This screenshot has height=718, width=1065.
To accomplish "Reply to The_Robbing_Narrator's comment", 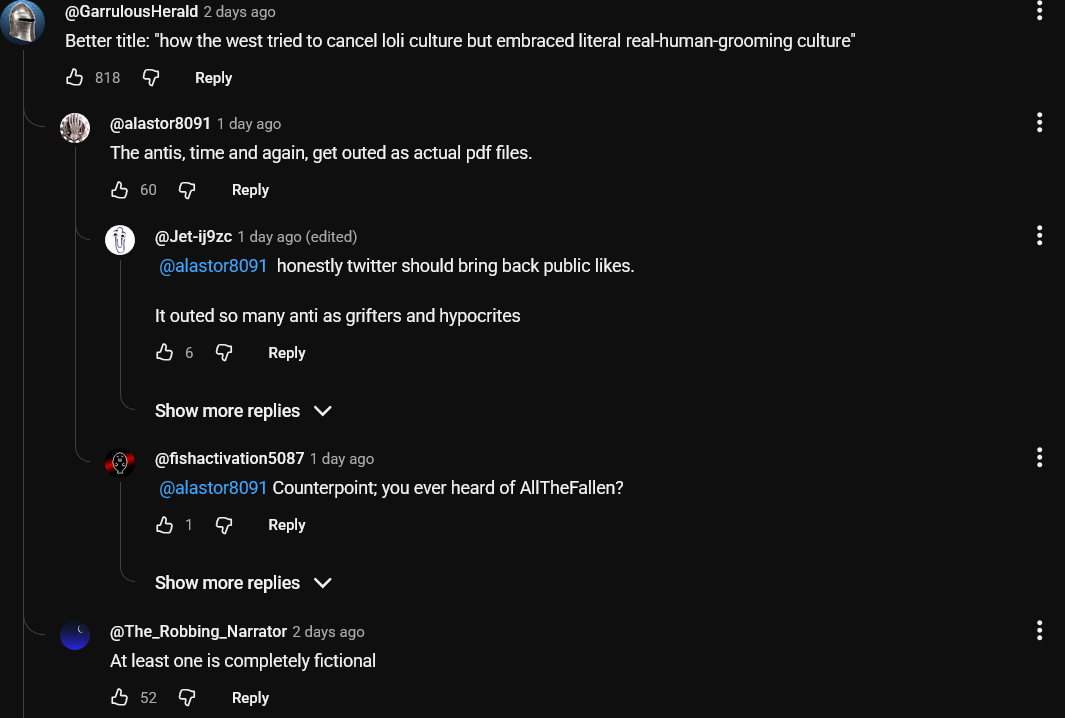I will [250, 698].
